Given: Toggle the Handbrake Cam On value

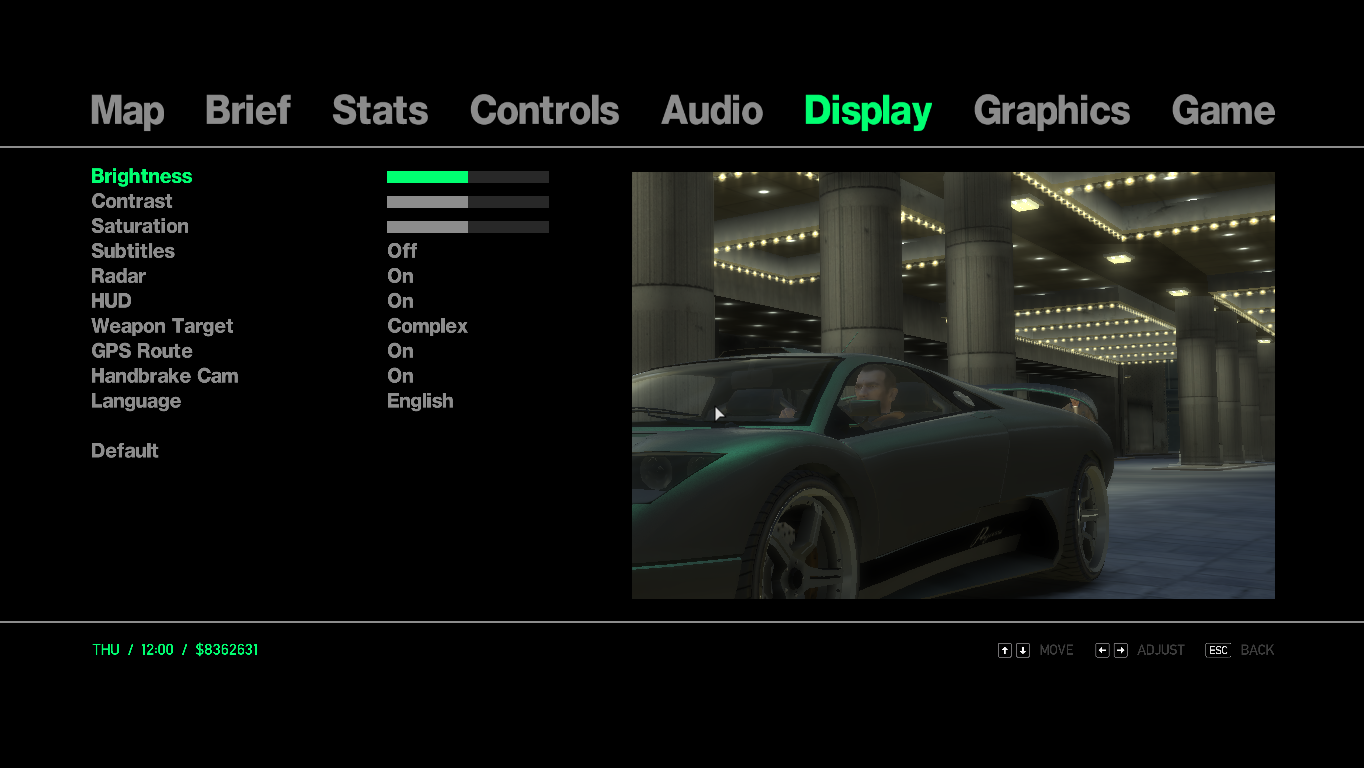Looking at the screenshot, I should (400, 376).
